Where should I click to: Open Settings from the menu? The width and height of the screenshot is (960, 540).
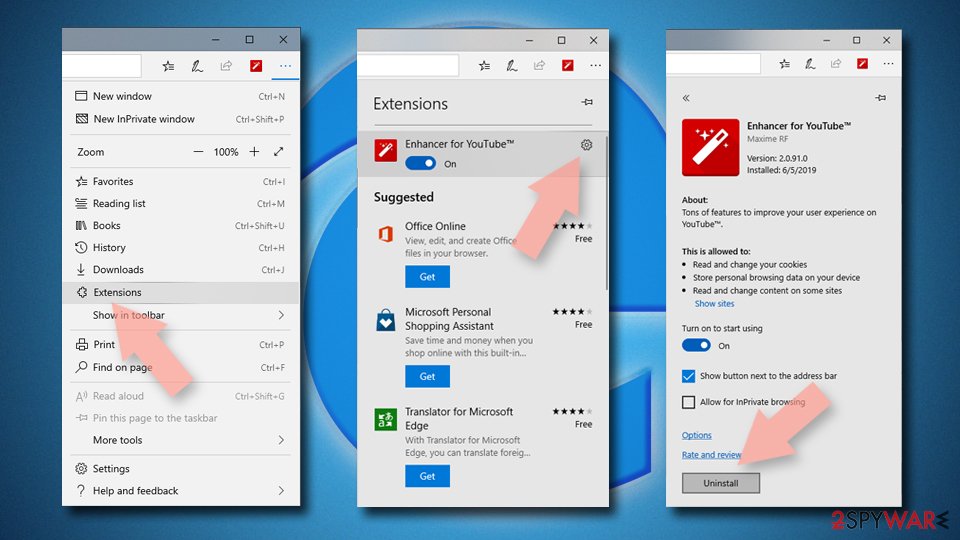tap(181, 468)
